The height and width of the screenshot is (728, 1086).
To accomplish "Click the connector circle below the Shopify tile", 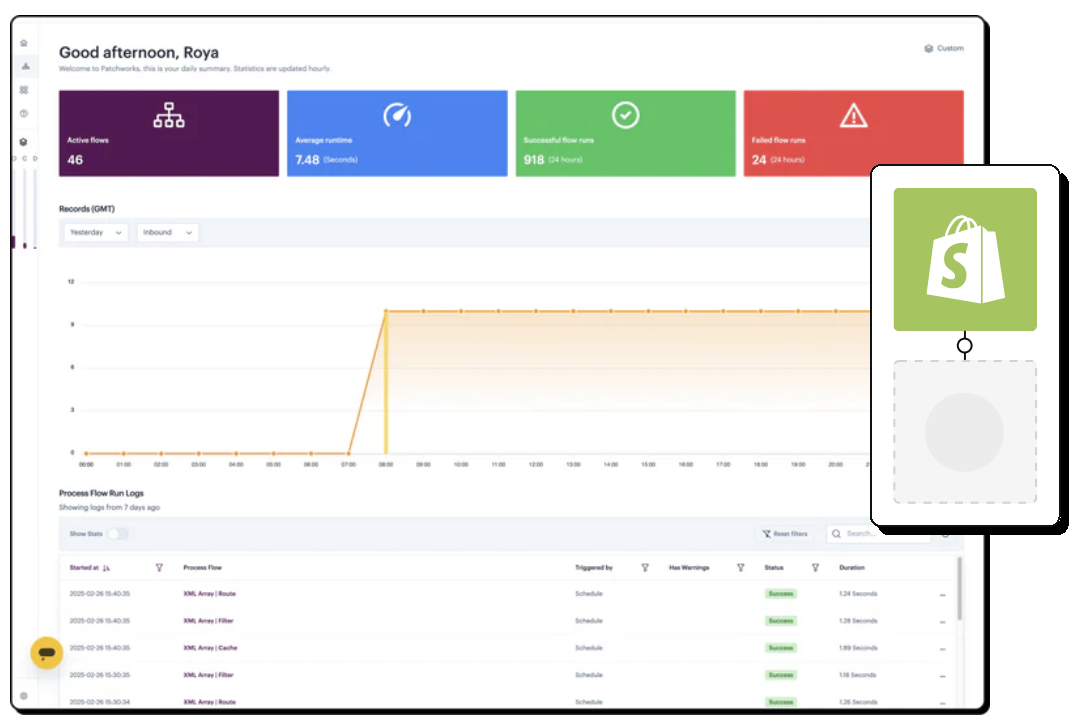I will (x=964, y=346).
